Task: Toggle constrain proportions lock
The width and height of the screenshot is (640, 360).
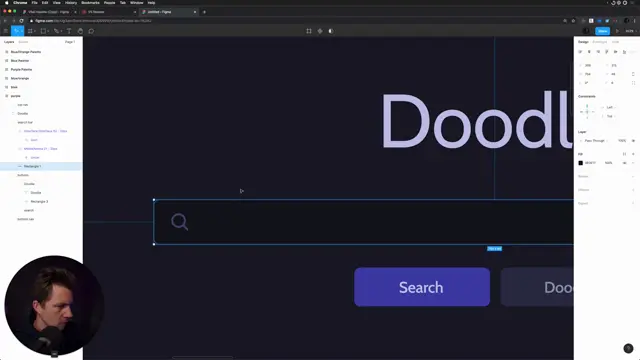Action: tap(633, 74)
